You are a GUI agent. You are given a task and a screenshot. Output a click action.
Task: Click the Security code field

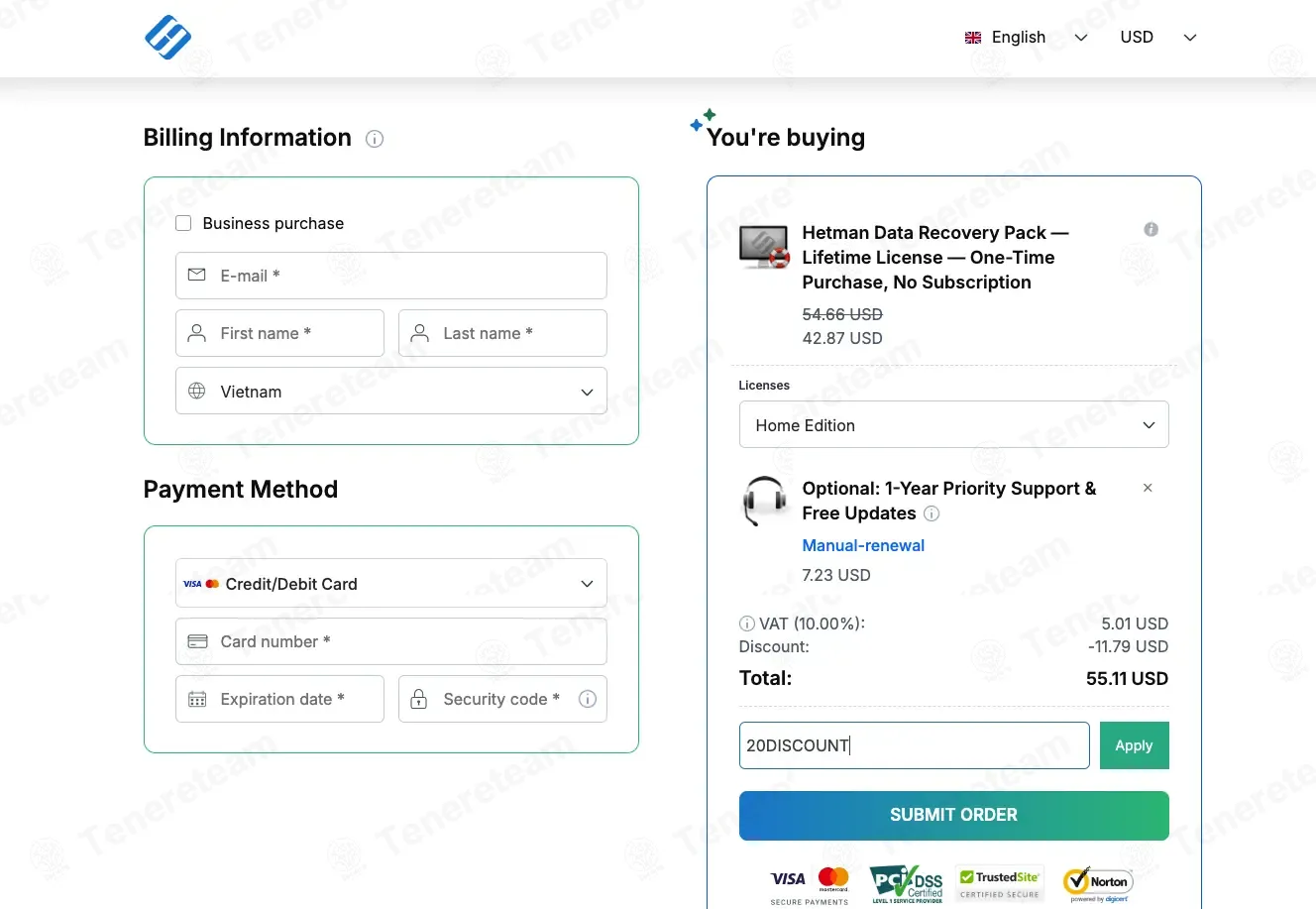coord(502,699)
